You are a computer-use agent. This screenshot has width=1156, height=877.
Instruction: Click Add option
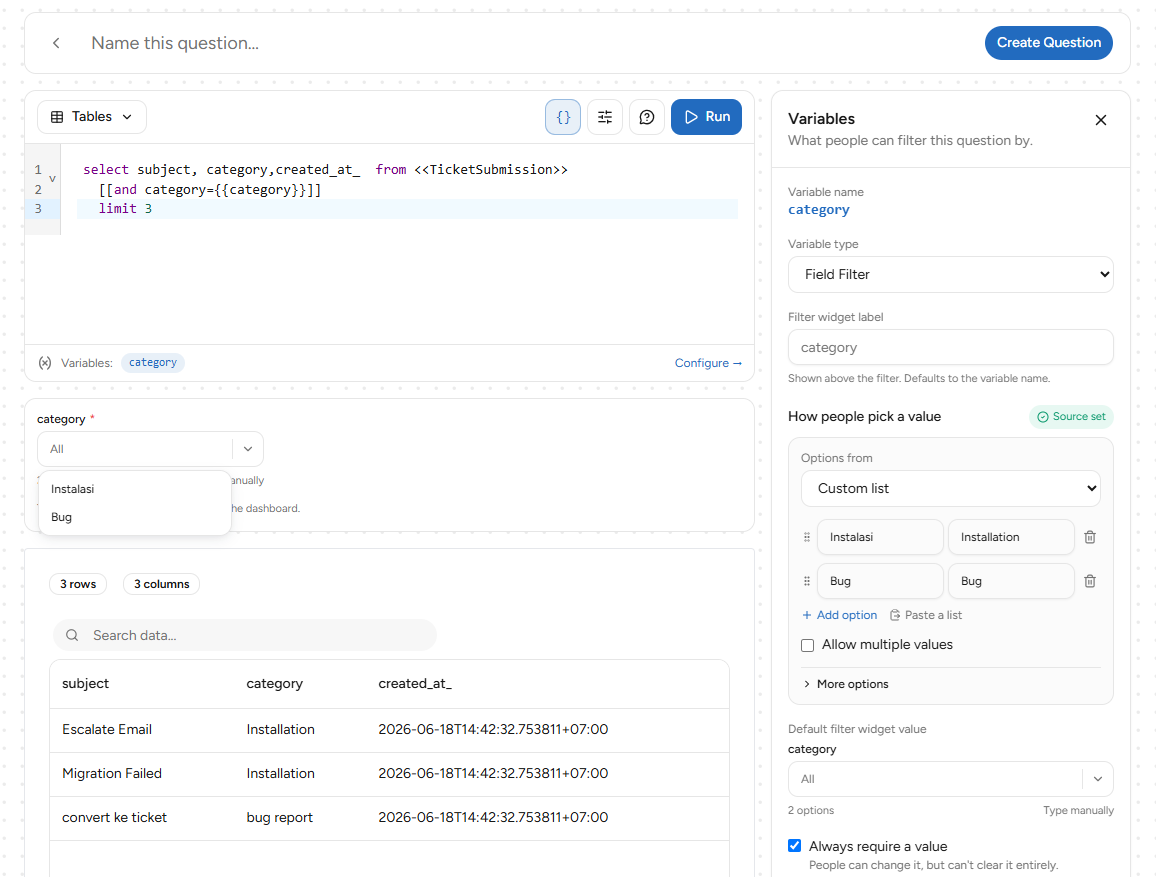coord(840,615)
